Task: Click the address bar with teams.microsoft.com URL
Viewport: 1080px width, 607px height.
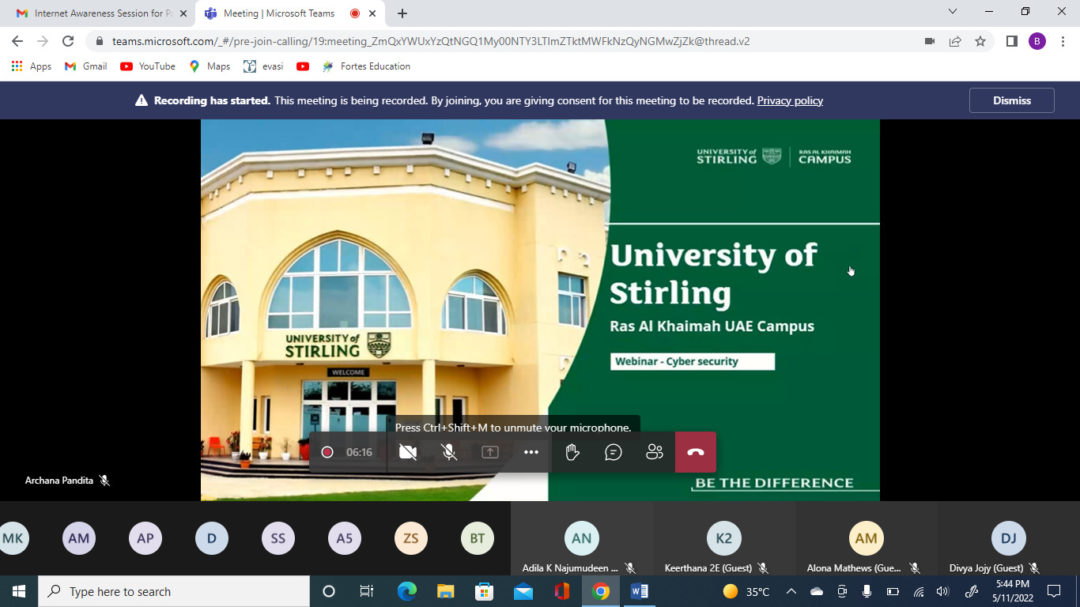Action: [430, 41]
